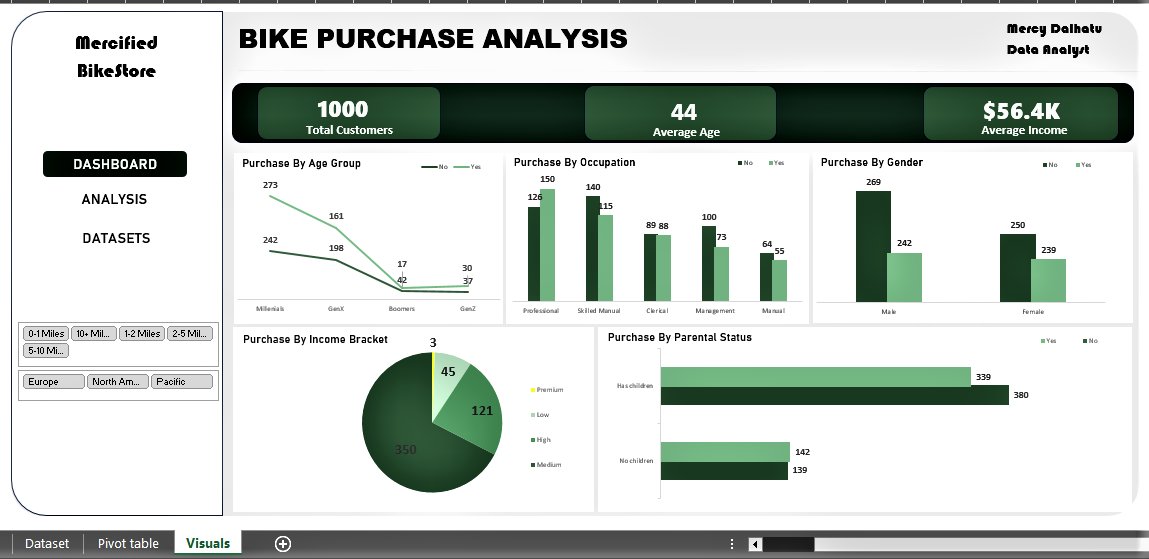
Task: Go to the ANALYSIS page
Action: (x=114, y=199)
